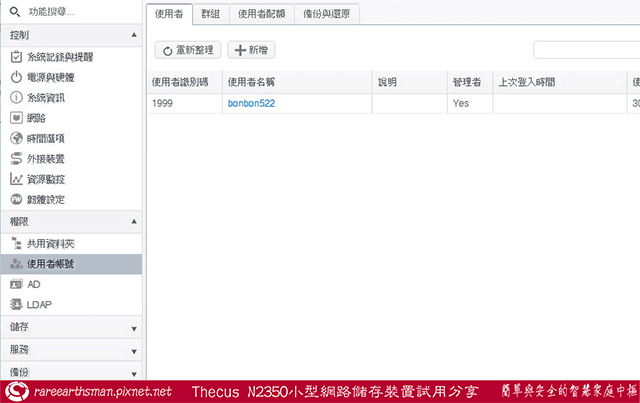Open 系統記錄與提醒 menu label
The image size is (640, 403).
pyautogui.click(x=60, y=57)
